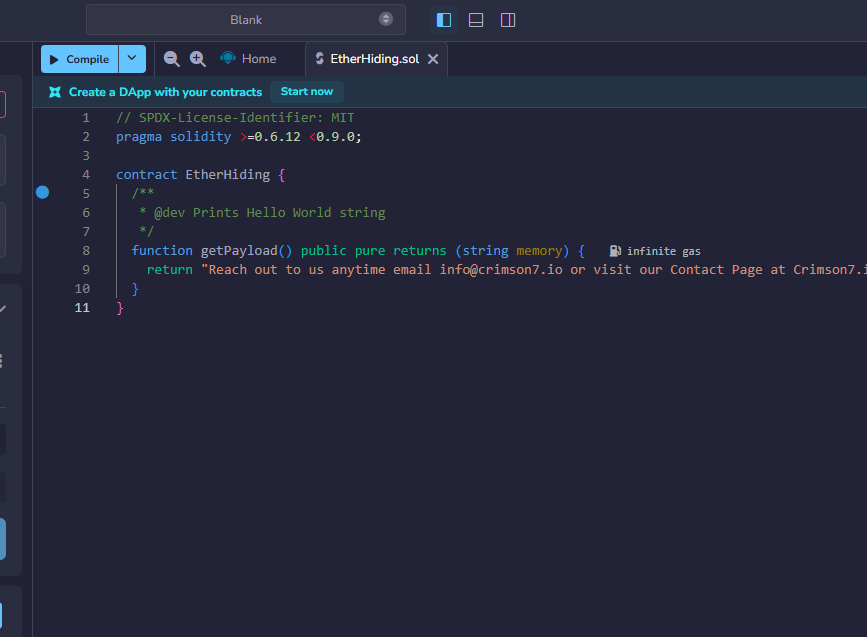
Task: Click the pragma solidity version line
Action: 238,137
